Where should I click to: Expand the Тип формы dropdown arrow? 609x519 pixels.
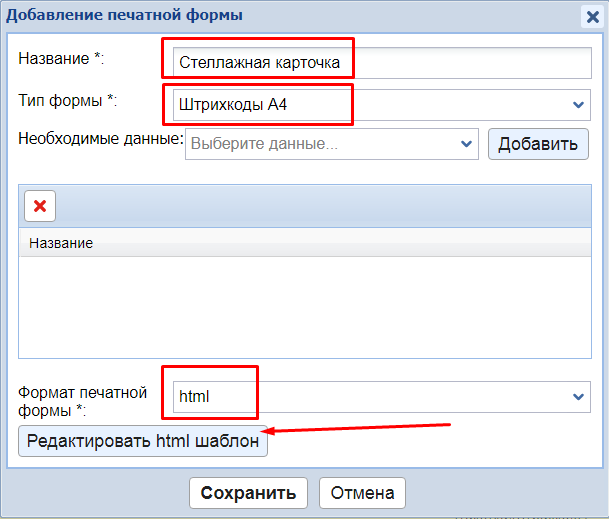tap(579, 104)
